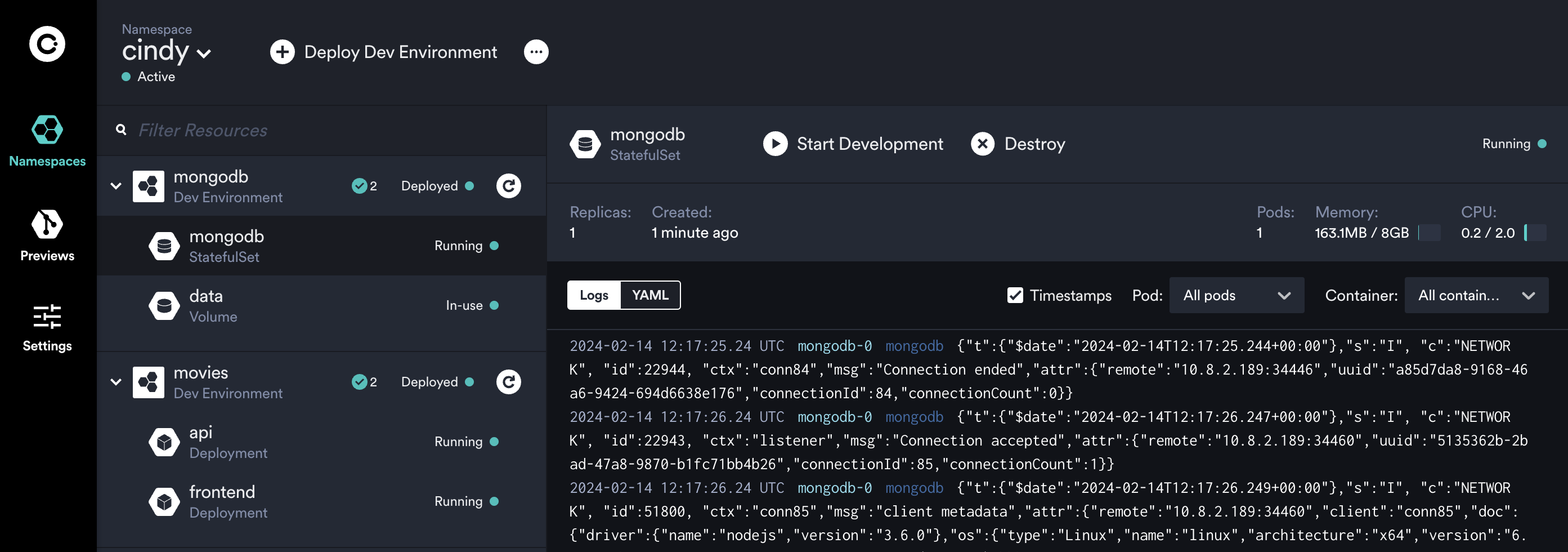Open the Settings sliders icon
This screenshot has height=552, width=1568.
[x=47, y=317]
